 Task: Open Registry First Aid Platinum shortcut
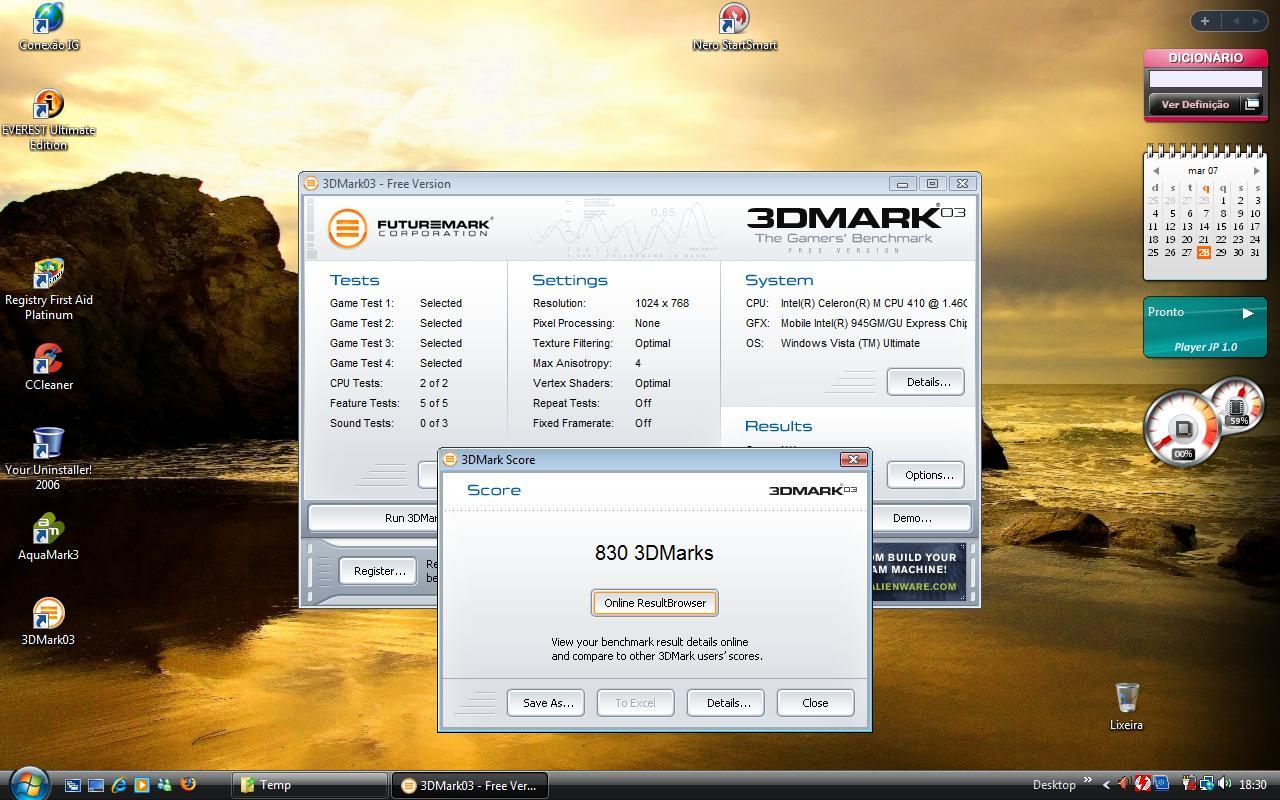coord(48,290)
